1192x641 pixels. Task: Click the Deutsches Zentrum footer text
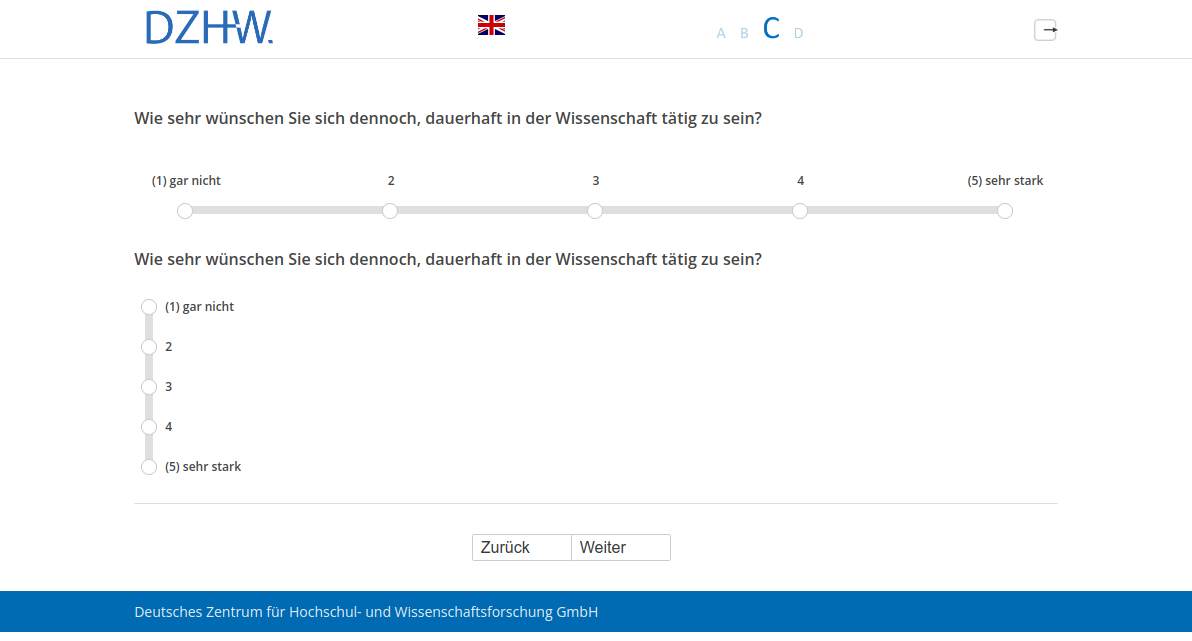pos(366,612)
